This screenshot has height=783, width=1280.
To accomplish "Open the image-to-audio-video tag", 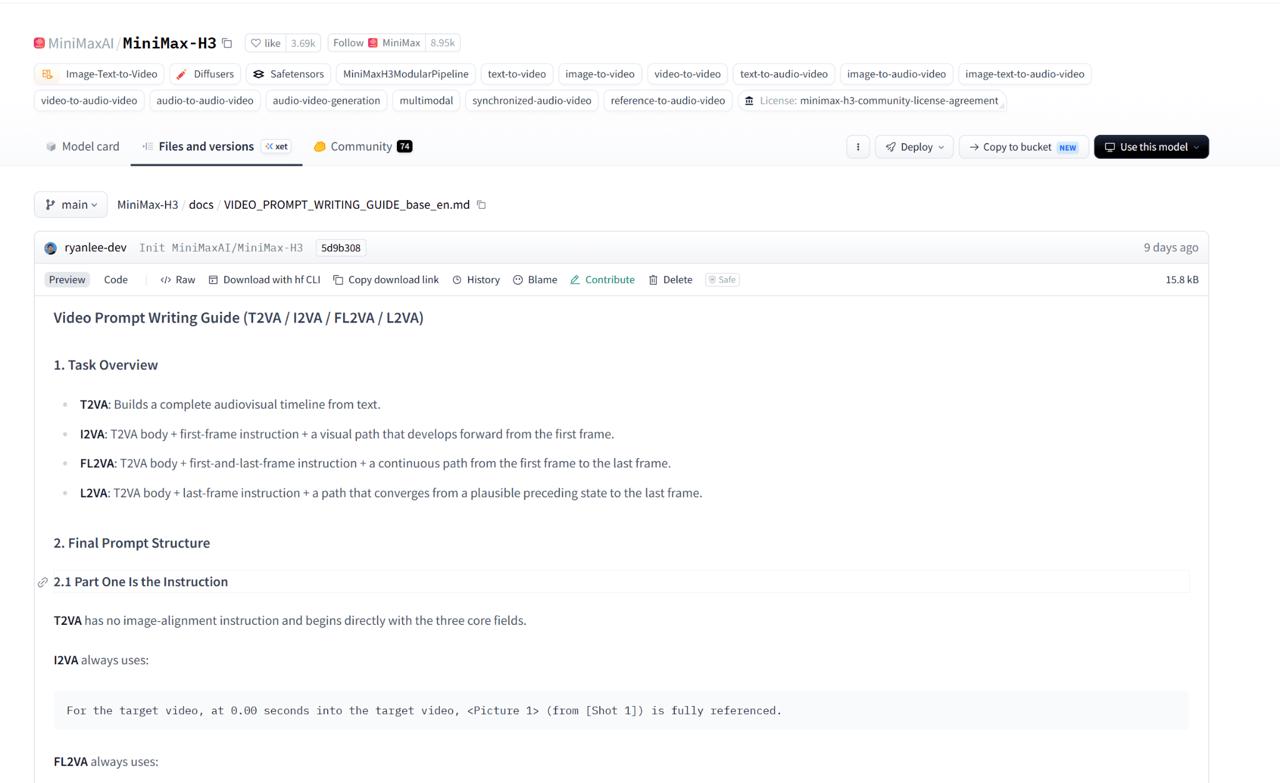I will (896, 74).
